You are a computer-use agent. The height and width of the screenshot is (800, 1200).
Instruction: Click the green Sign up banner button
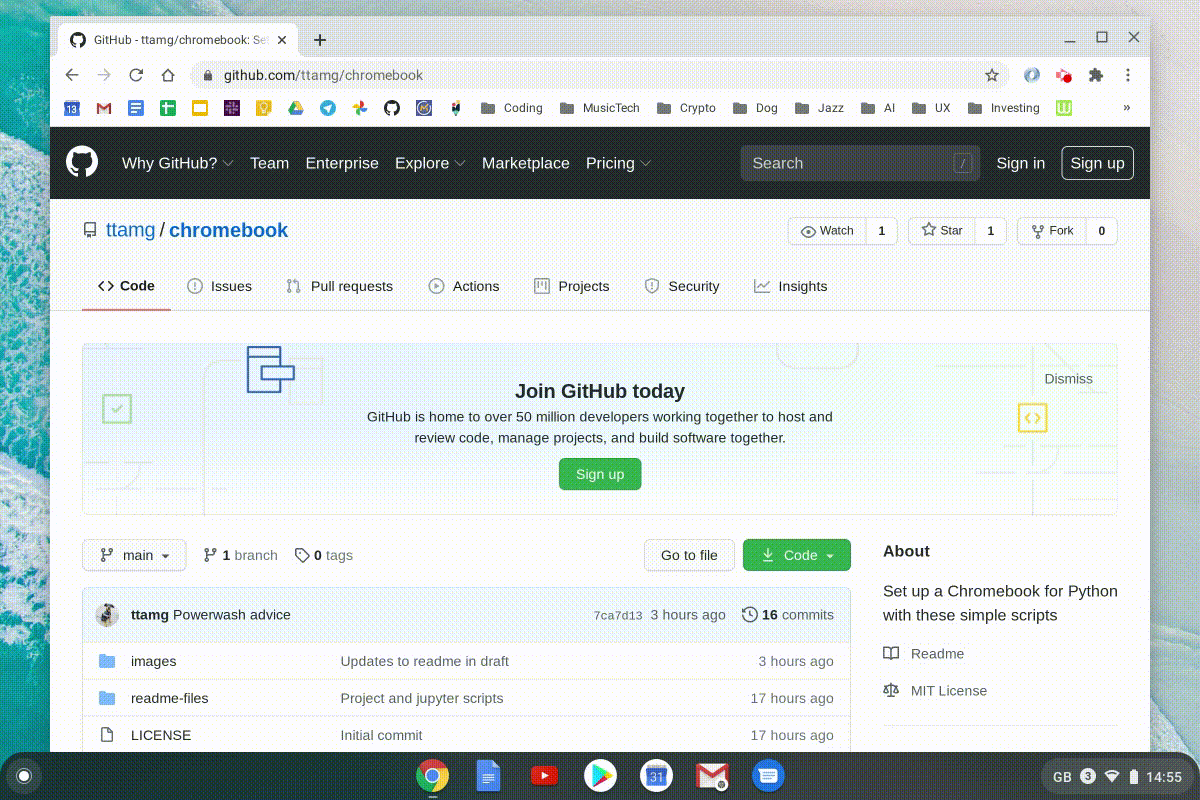(x=600, y=474)
